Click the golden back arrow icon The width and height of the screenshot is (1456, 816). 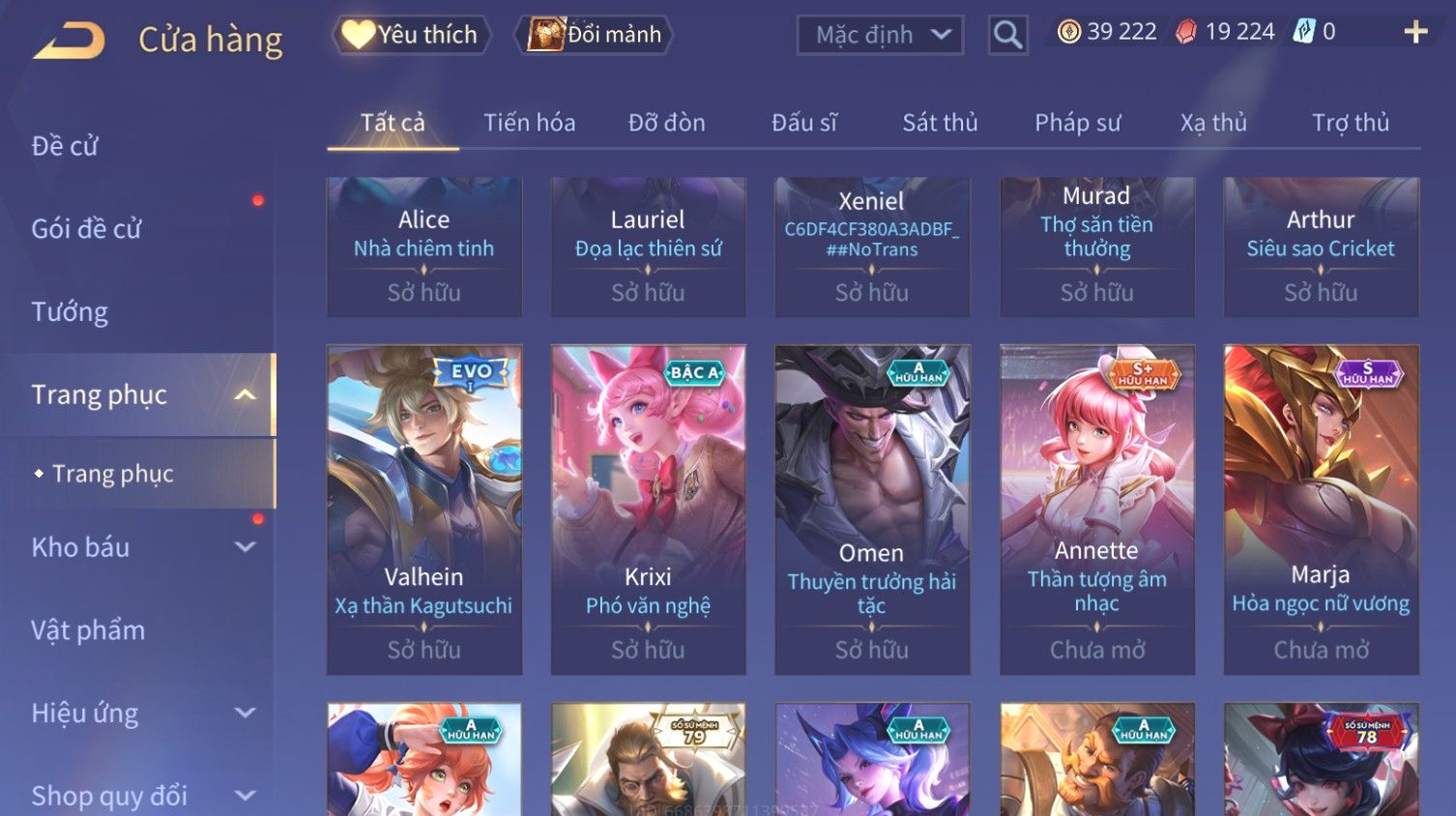pos(69,41)
